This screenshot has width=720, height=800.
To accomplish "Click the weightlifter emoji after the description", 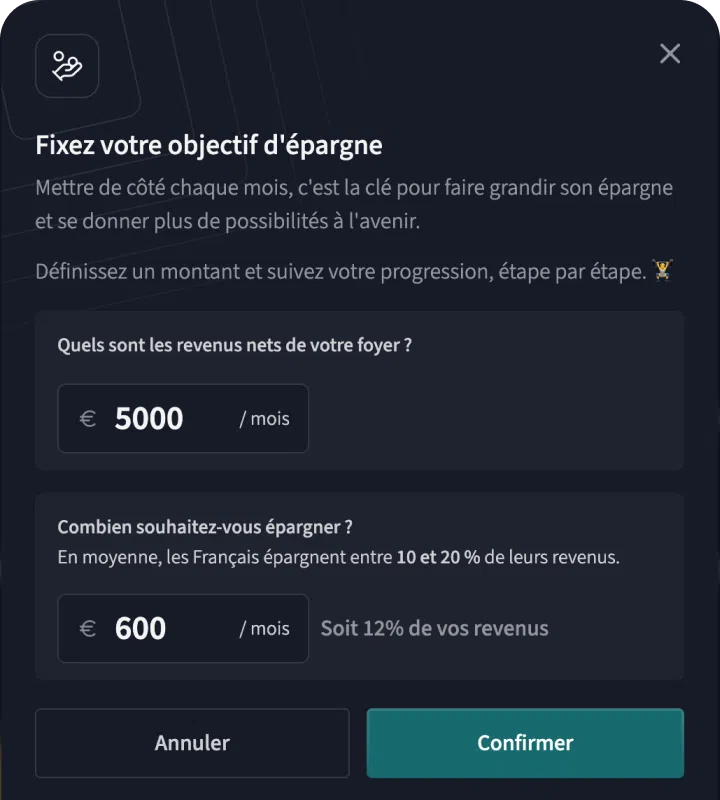I will (x=662, y=270).
